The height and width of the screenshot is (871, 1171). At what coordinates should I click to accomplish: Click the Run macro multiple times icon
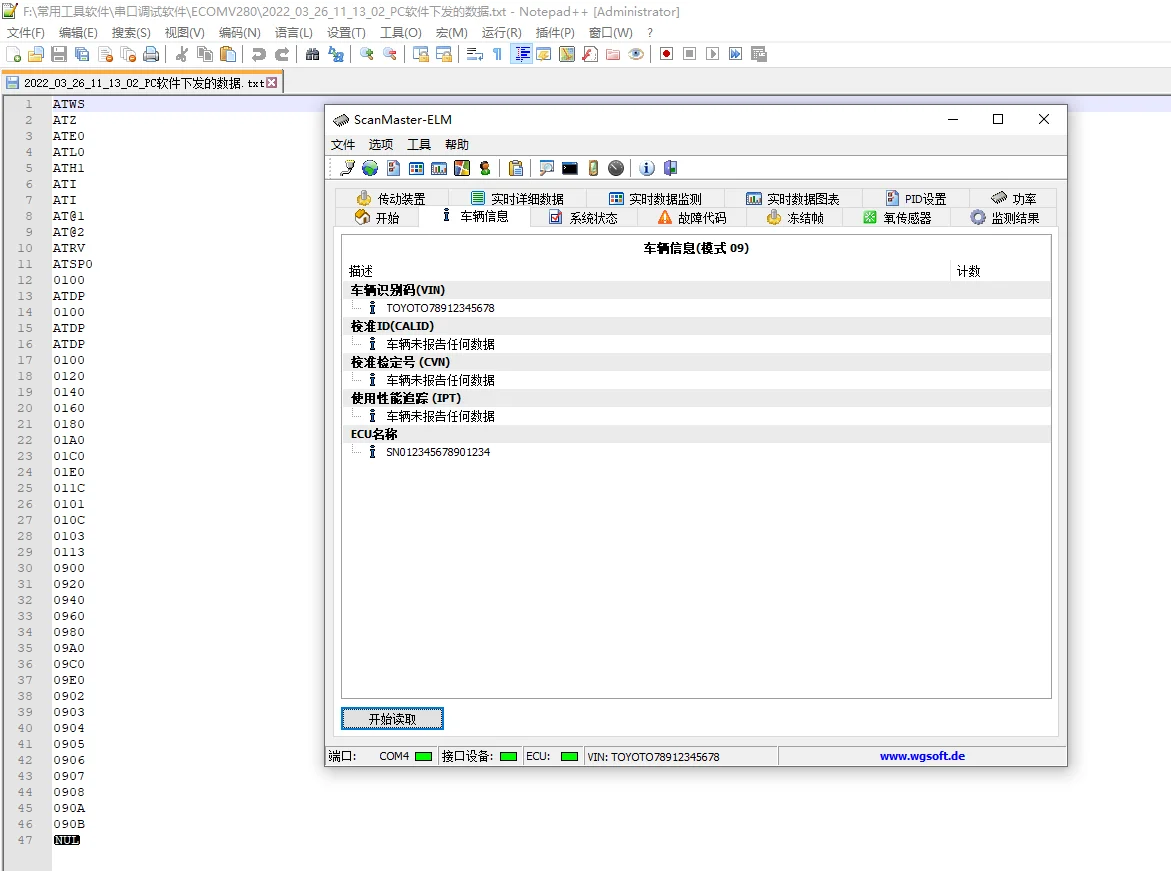coord(736,54)
